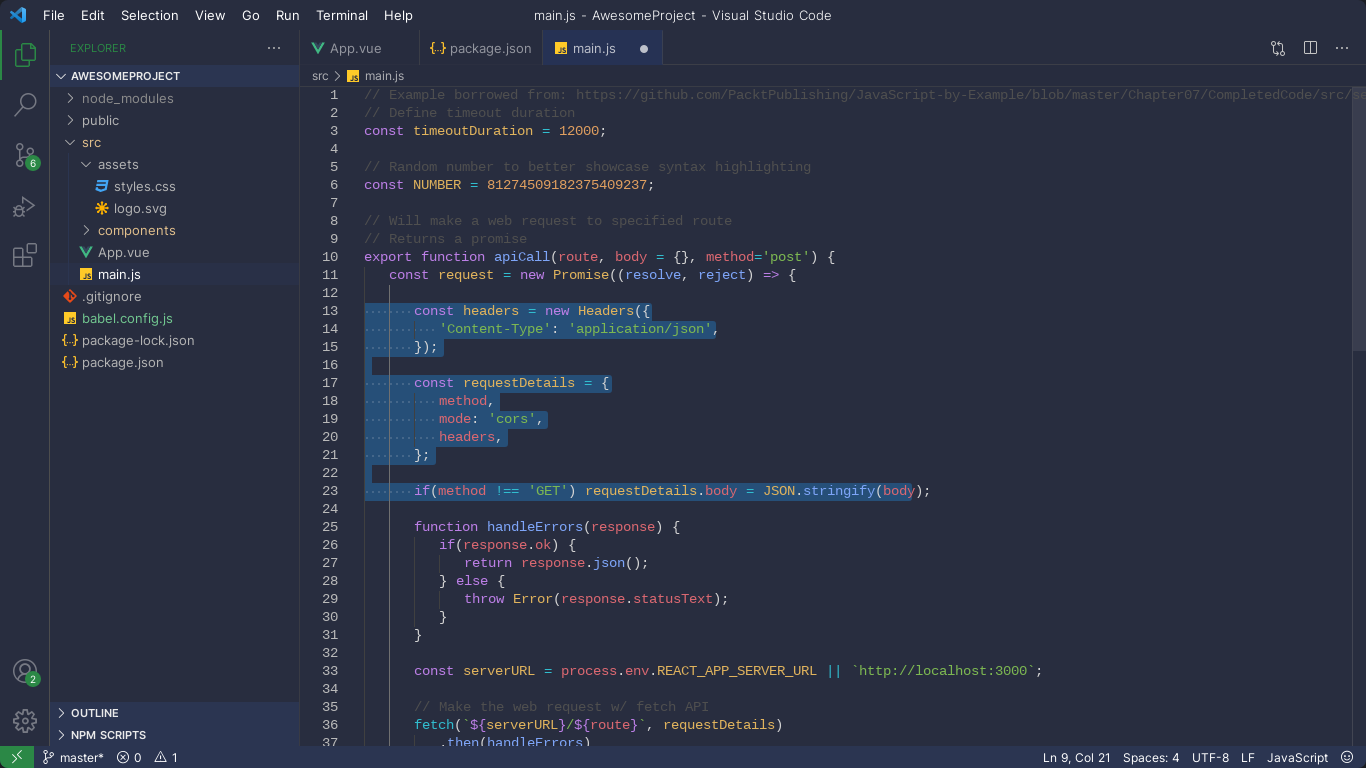The image size is (1366, 768).
Task: Change indentation via Spaces: 4
Action: pyautogui.click(x=1151, y=758)
